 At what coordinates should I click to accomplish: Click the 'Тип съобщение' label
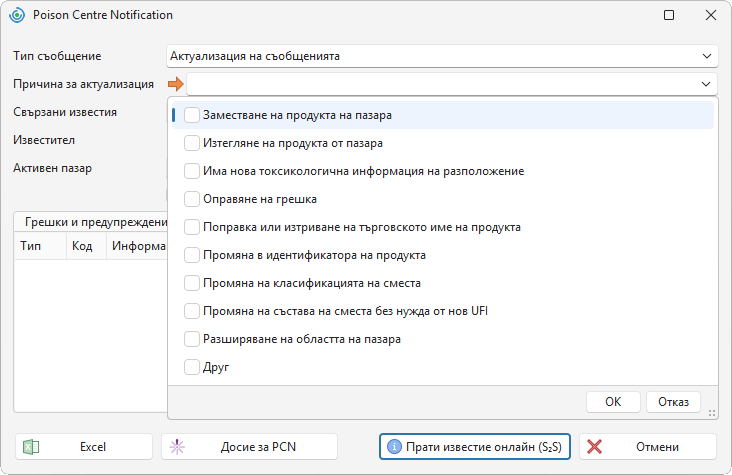(x=57, y=56)
